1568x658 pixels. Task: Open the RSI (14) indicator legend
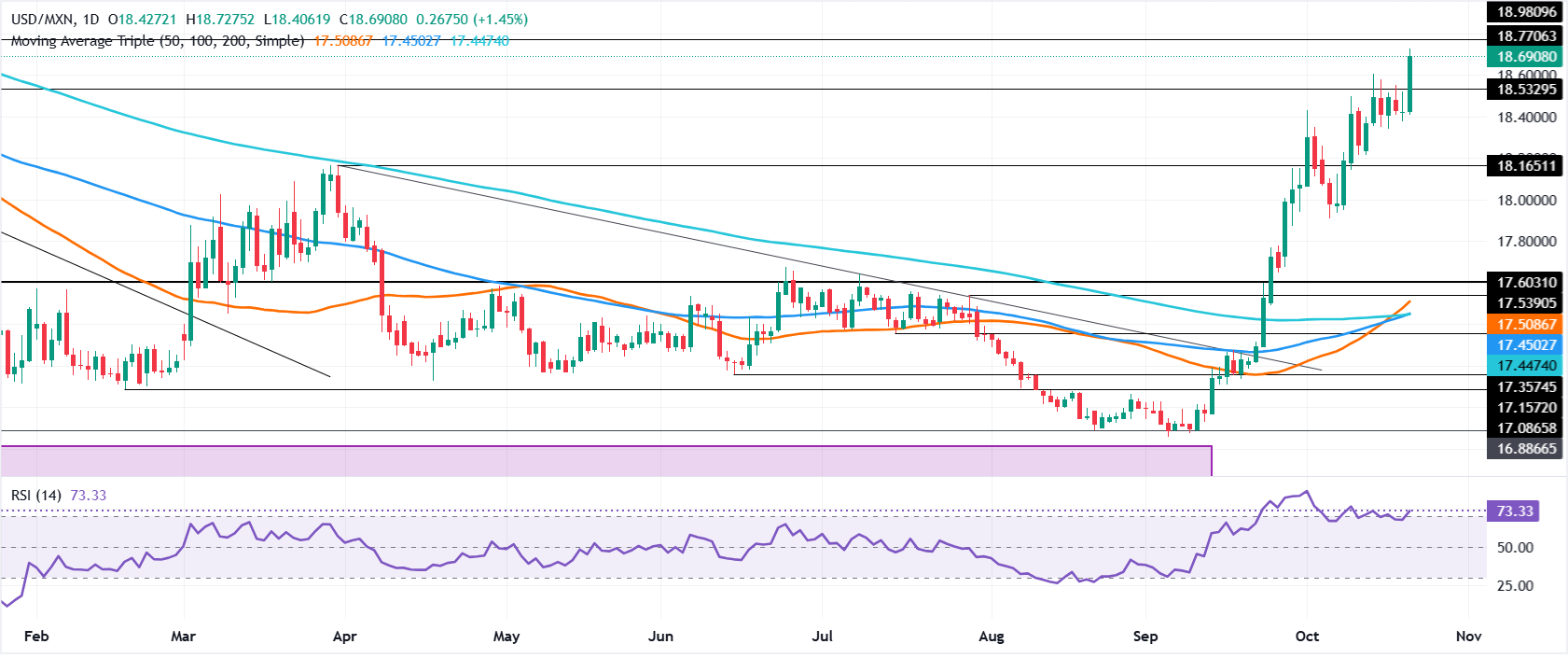pos(36,496)
